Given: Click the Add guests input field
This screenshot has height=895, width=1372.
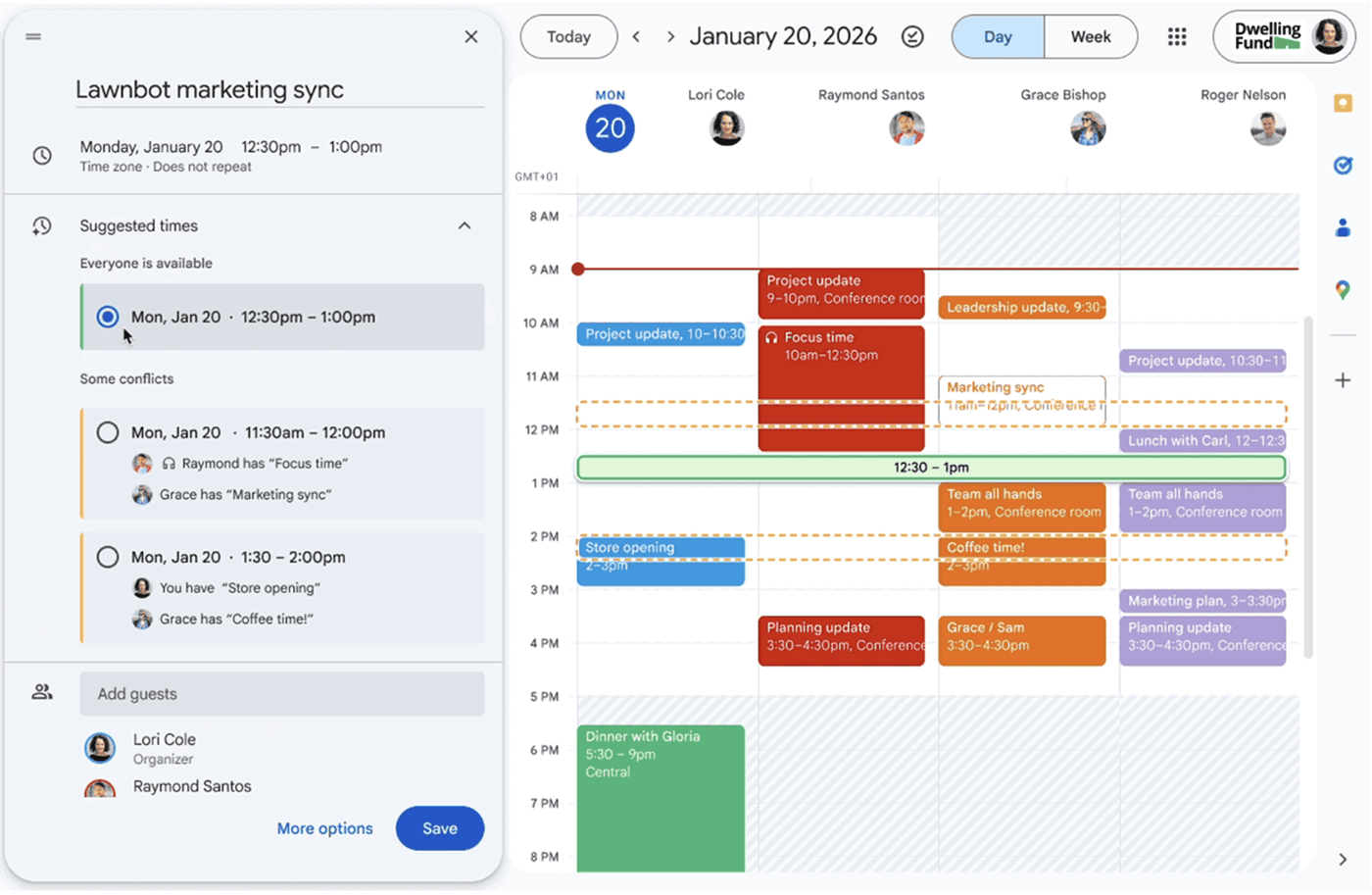Looking at the screenshot, I should (x=282, y=694).
